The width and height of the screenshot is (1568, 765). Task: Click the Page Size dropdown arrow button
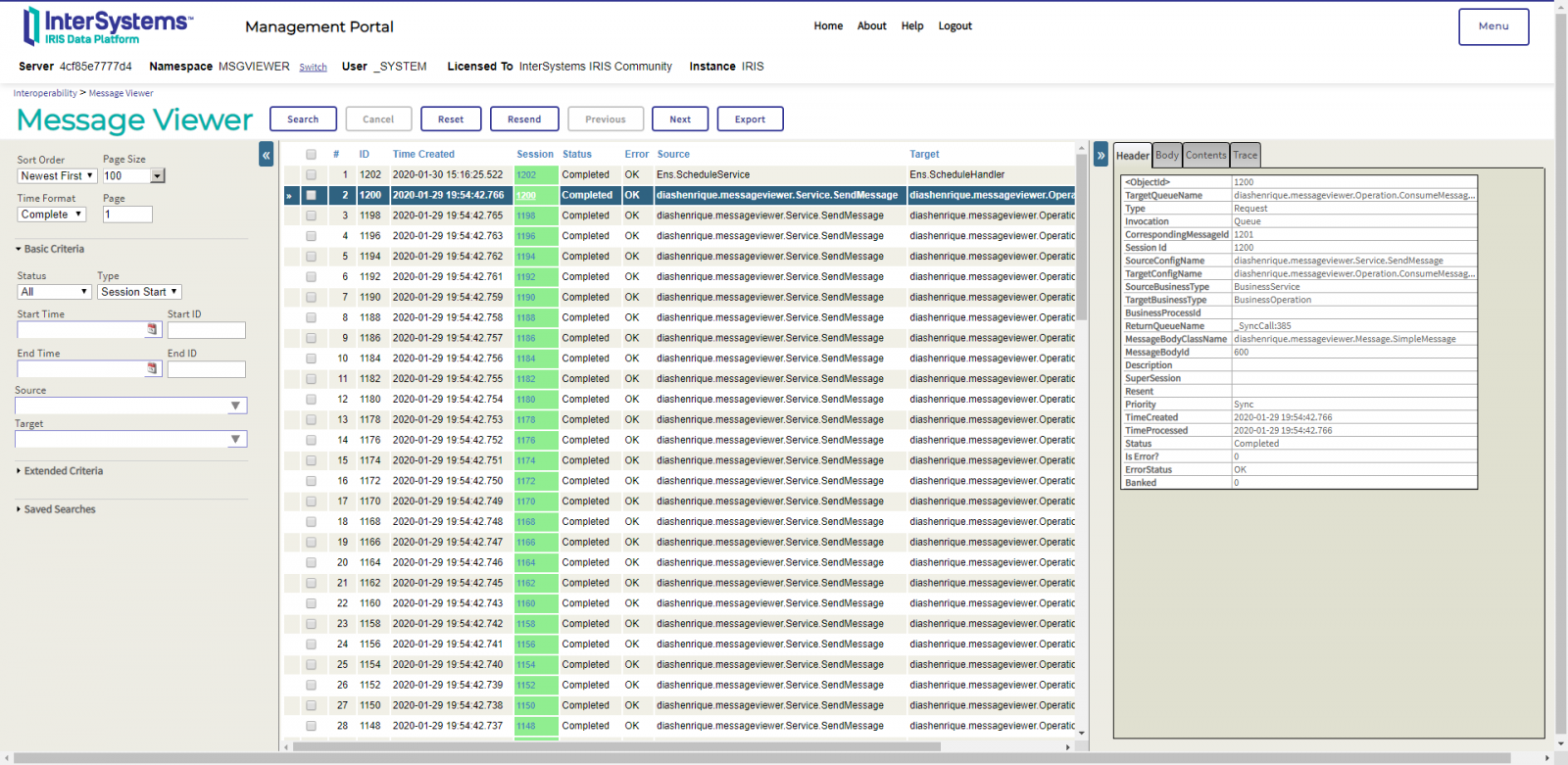pos(158,176)
